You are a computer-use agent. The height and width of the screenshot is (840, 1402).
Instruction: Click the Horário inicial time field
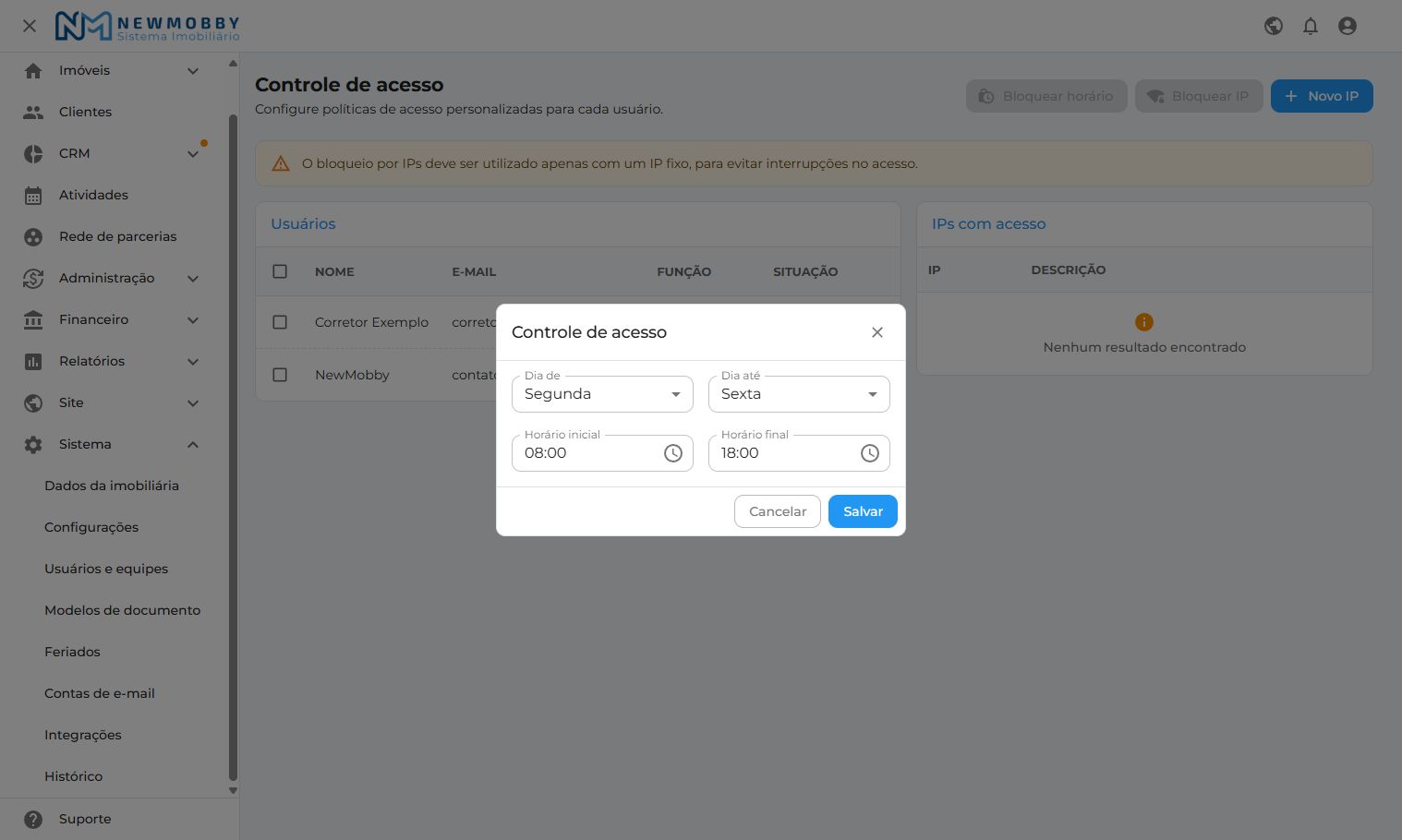tap(602, 453)
